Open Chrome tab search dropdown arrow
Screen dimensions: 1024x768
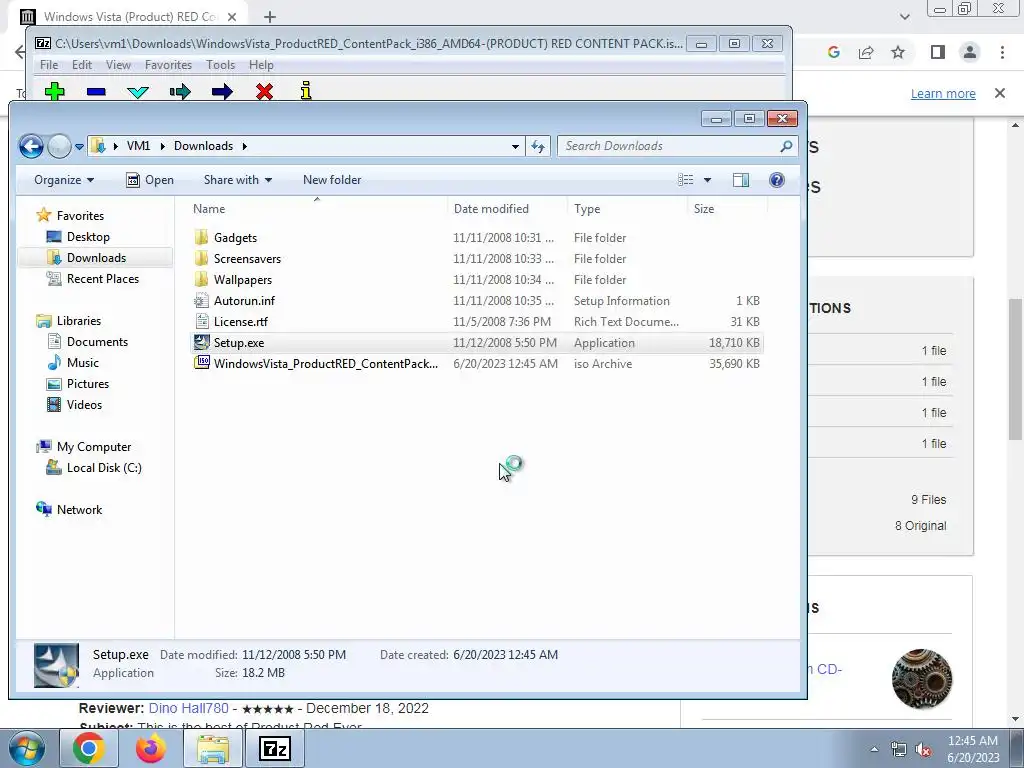tap(904, 17)
